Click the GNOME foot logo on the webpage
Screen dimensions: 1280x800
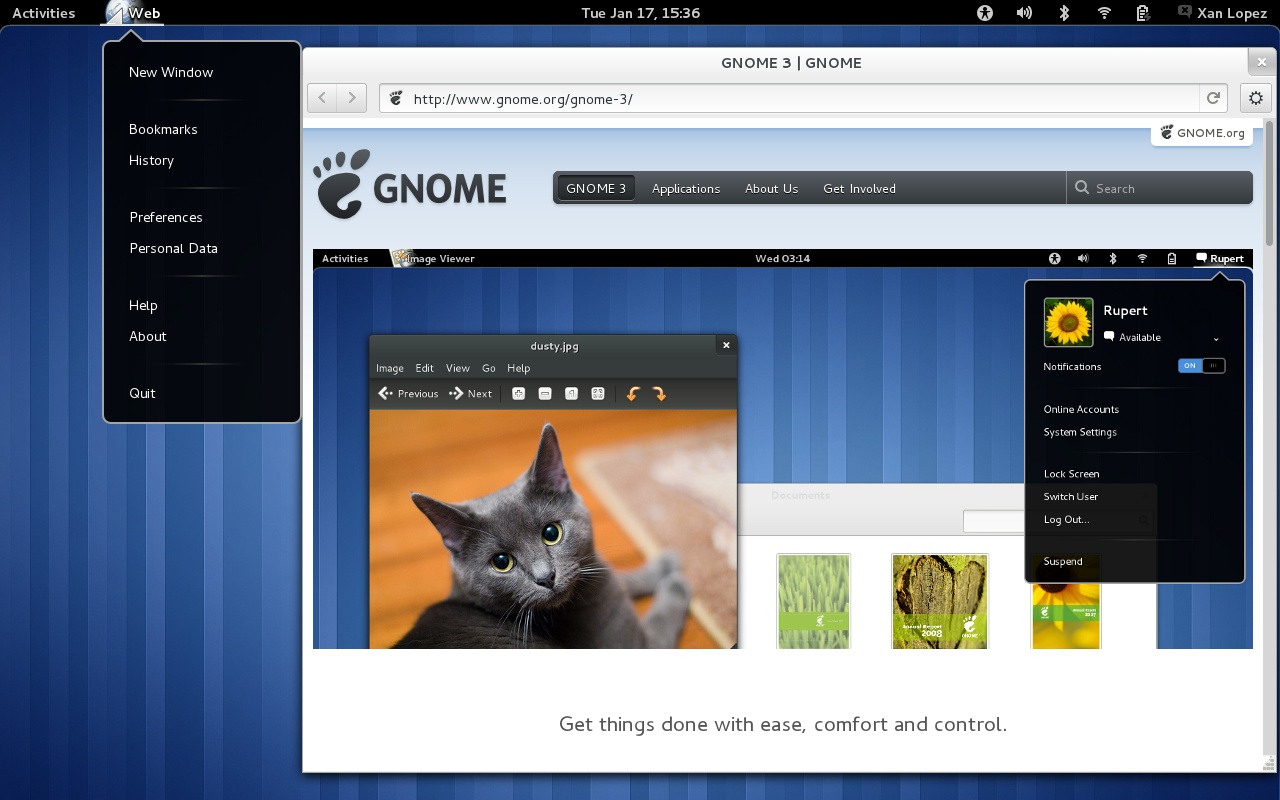click(342, 184)
